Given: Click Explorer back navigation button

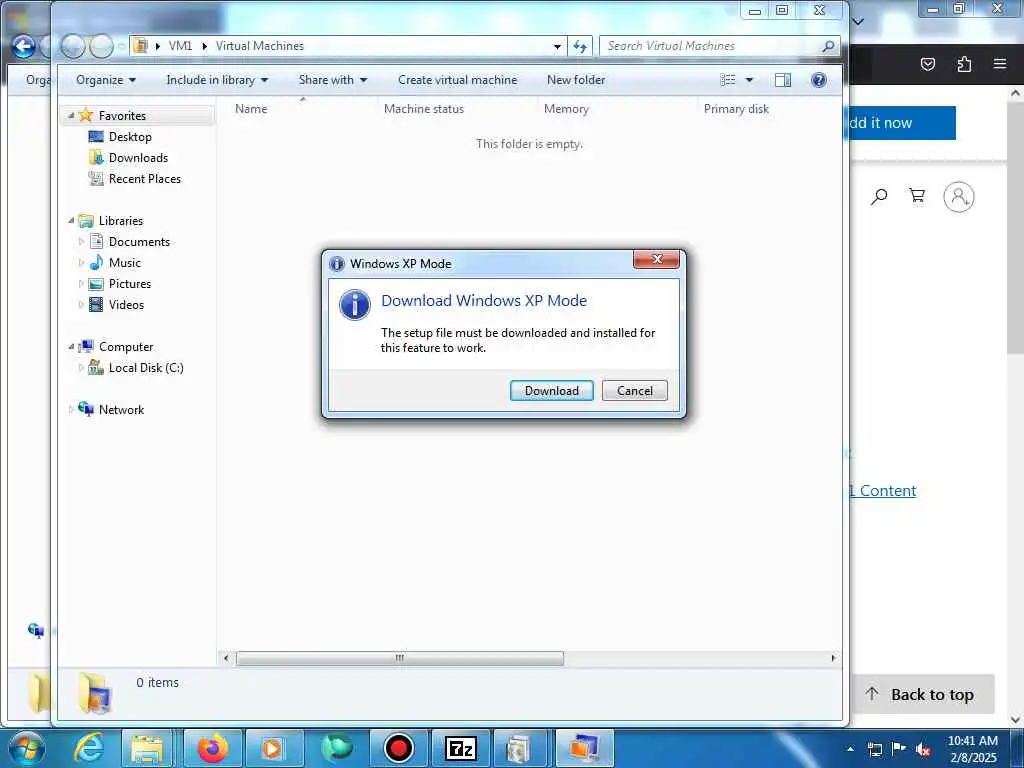Looking at the screenshot, I should tap(73, 46).
